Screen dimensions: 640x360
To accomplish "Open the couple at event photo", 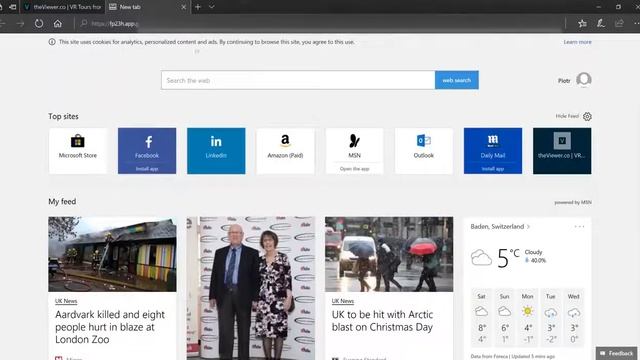I will [251, 288].
